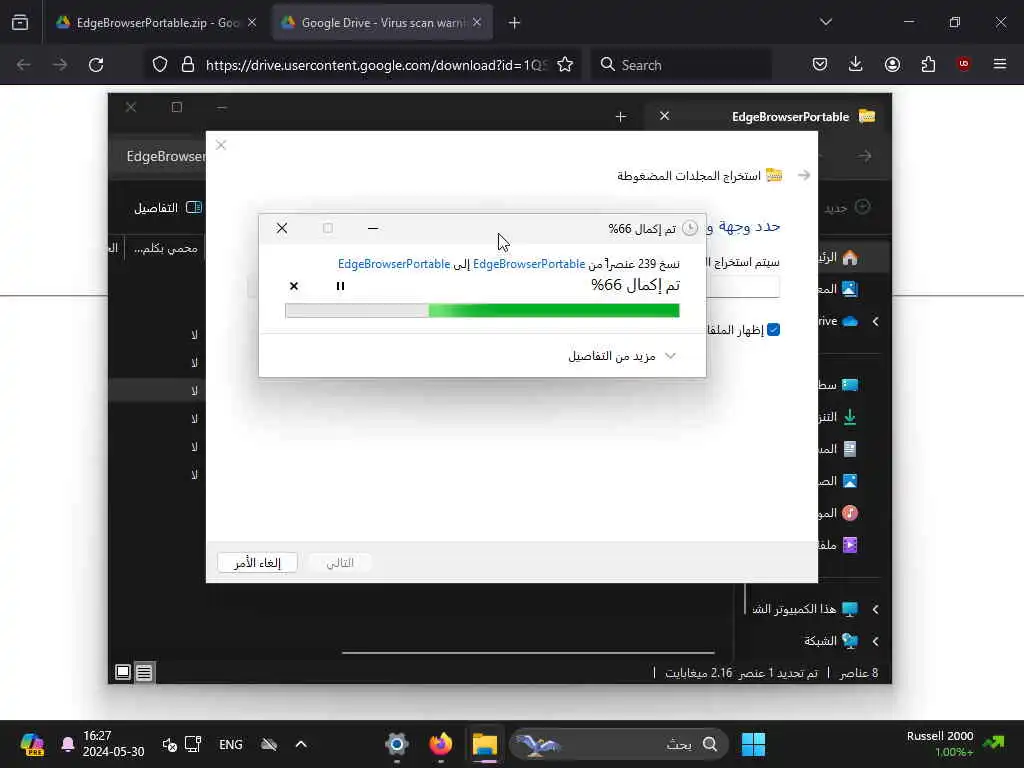
Task: Show hidden tray icons chevron
Action: click(301, 744)
